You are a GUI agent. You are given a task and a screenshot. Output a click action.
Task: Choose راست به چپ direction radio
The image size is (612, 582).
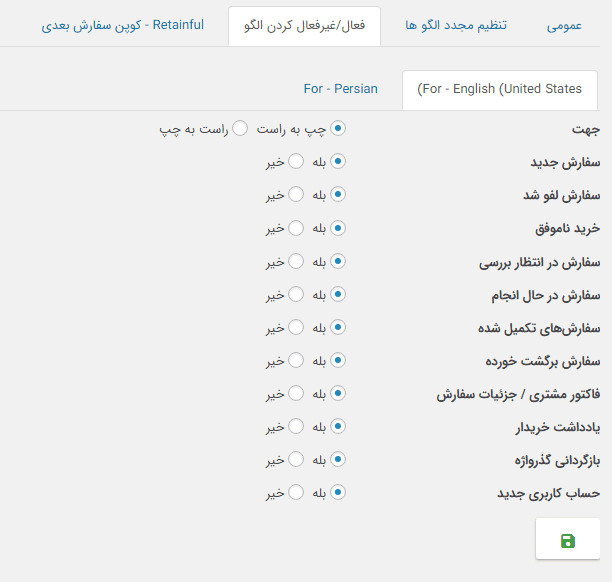pyautogui.click(x=240, y=128)
